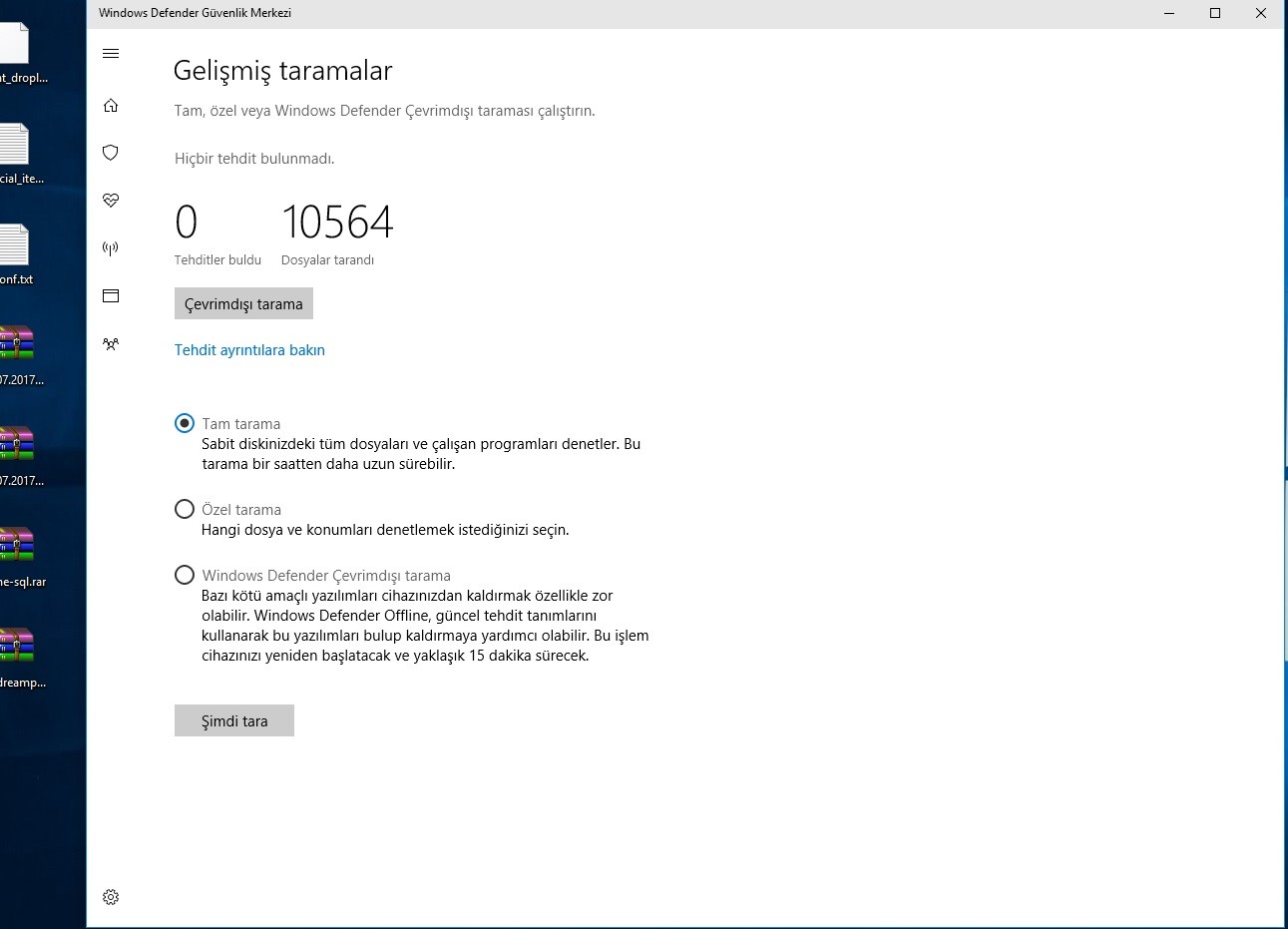Select the "Tam tarama" radio option
1288x929 pixels.
(x=185, y=423)
